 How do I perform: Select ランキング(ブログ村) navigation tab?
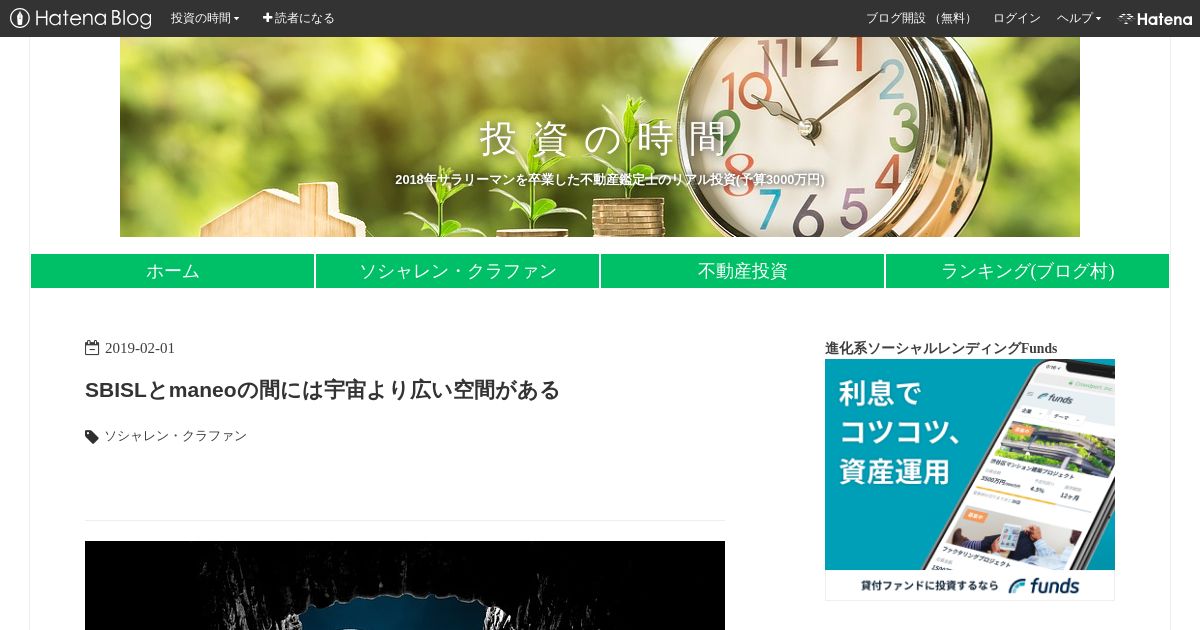[1027, 271]
